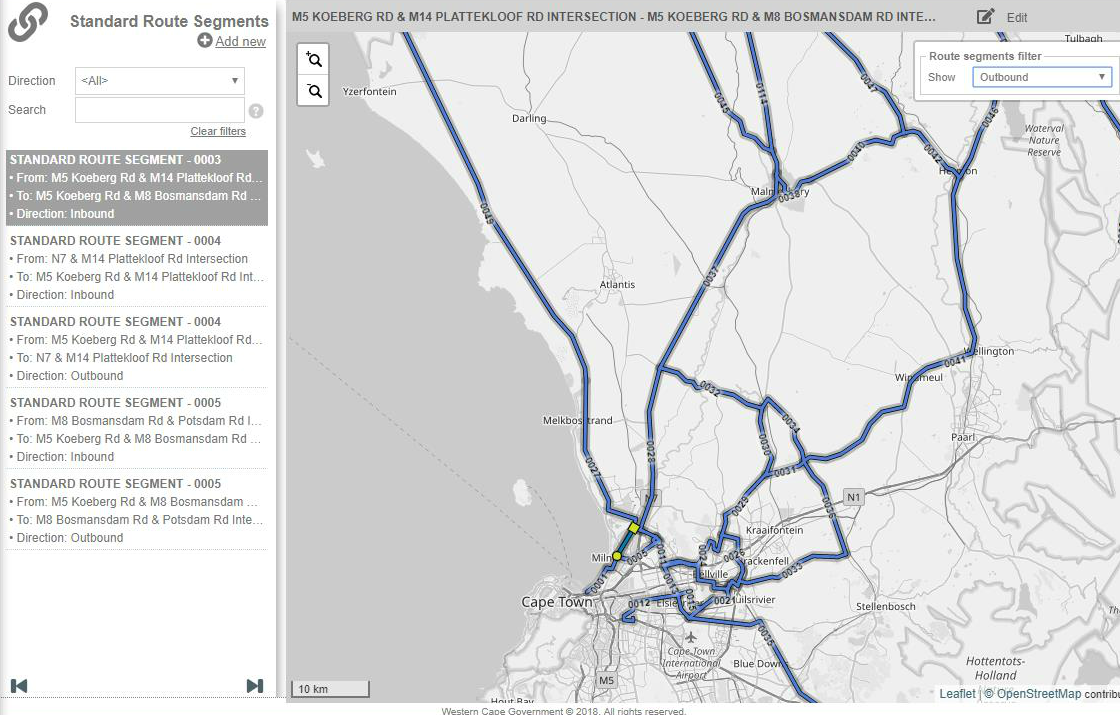Click the Edit button label
The width and height of the screenshot is (1120, 715).
tap(1016, 18)
